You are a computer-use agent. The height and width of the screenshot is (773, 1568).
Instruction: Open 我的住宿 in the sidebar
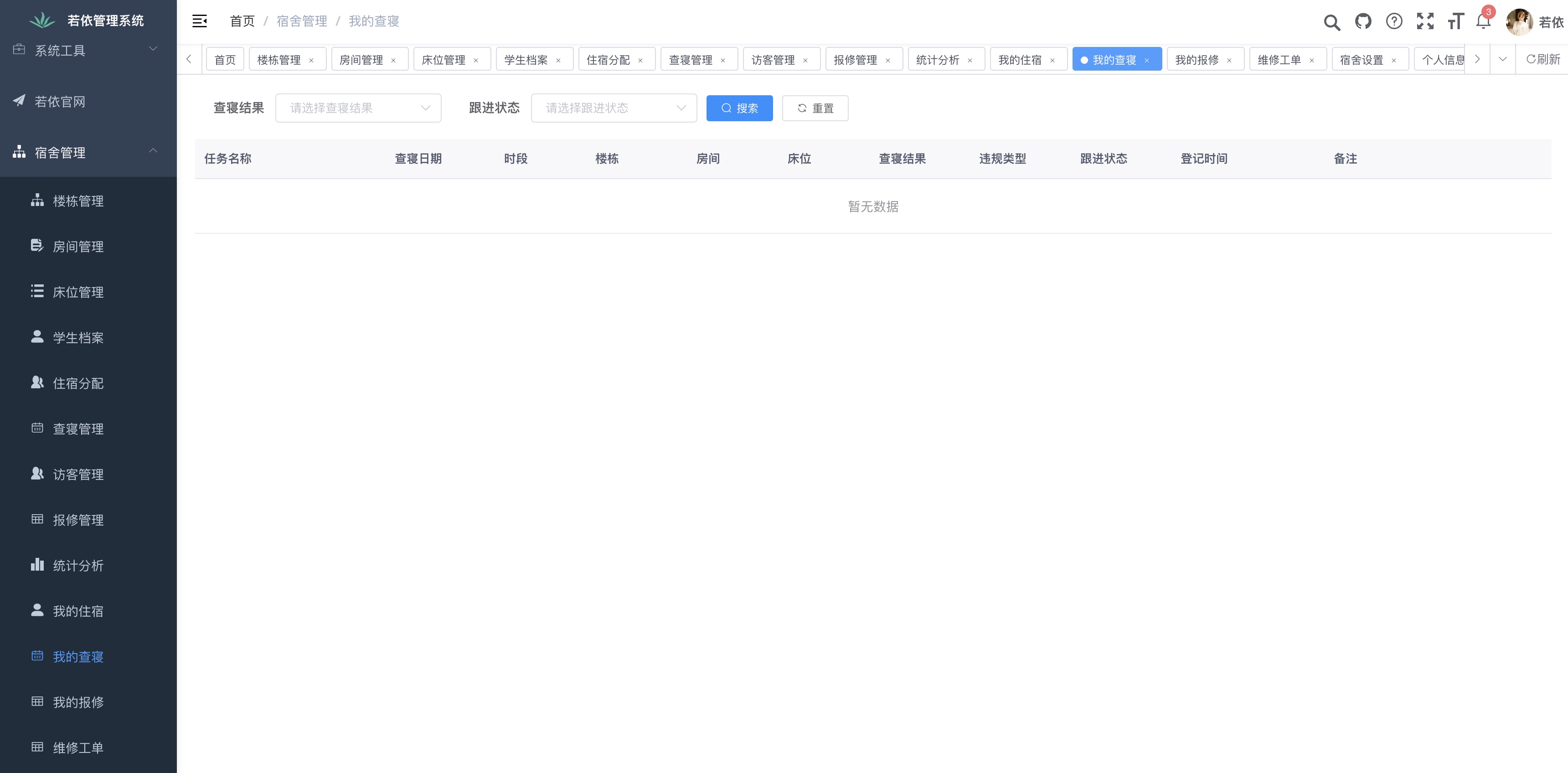point(88,611)
